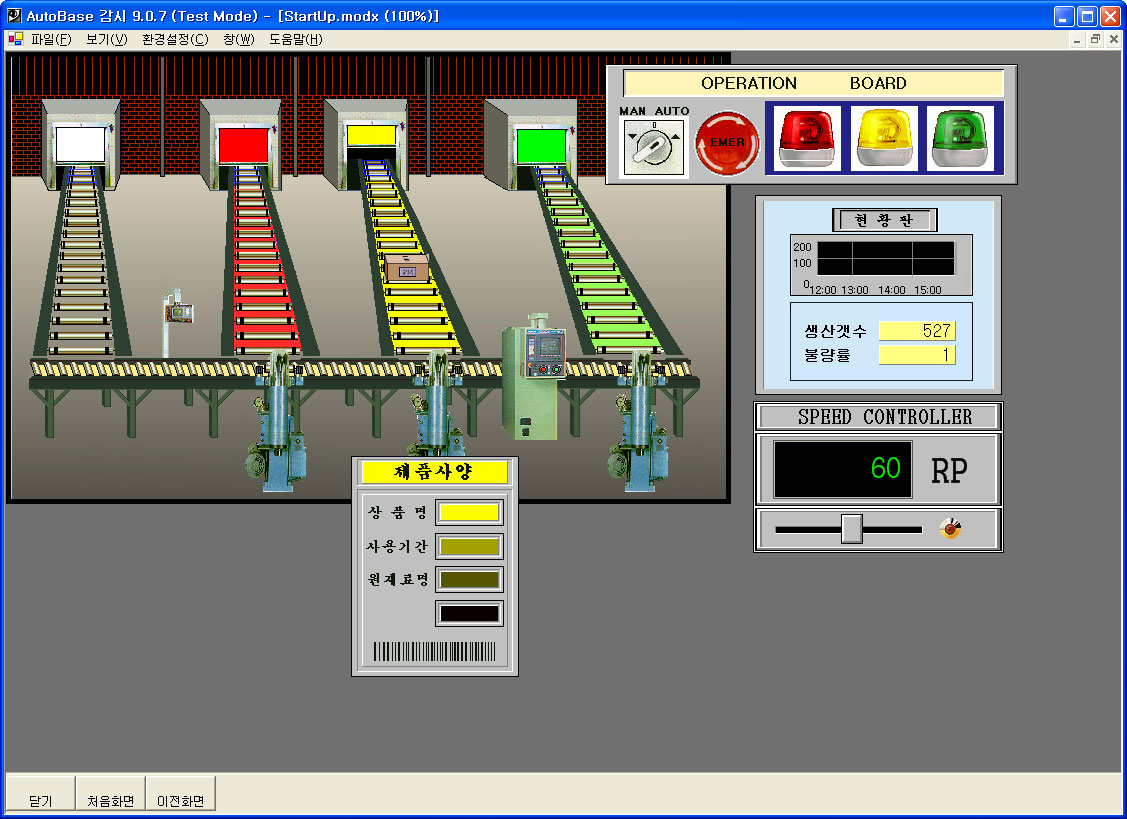Open the 환경설정(C) menu
Screen dimensions: 1127x819
coord(175,40)
